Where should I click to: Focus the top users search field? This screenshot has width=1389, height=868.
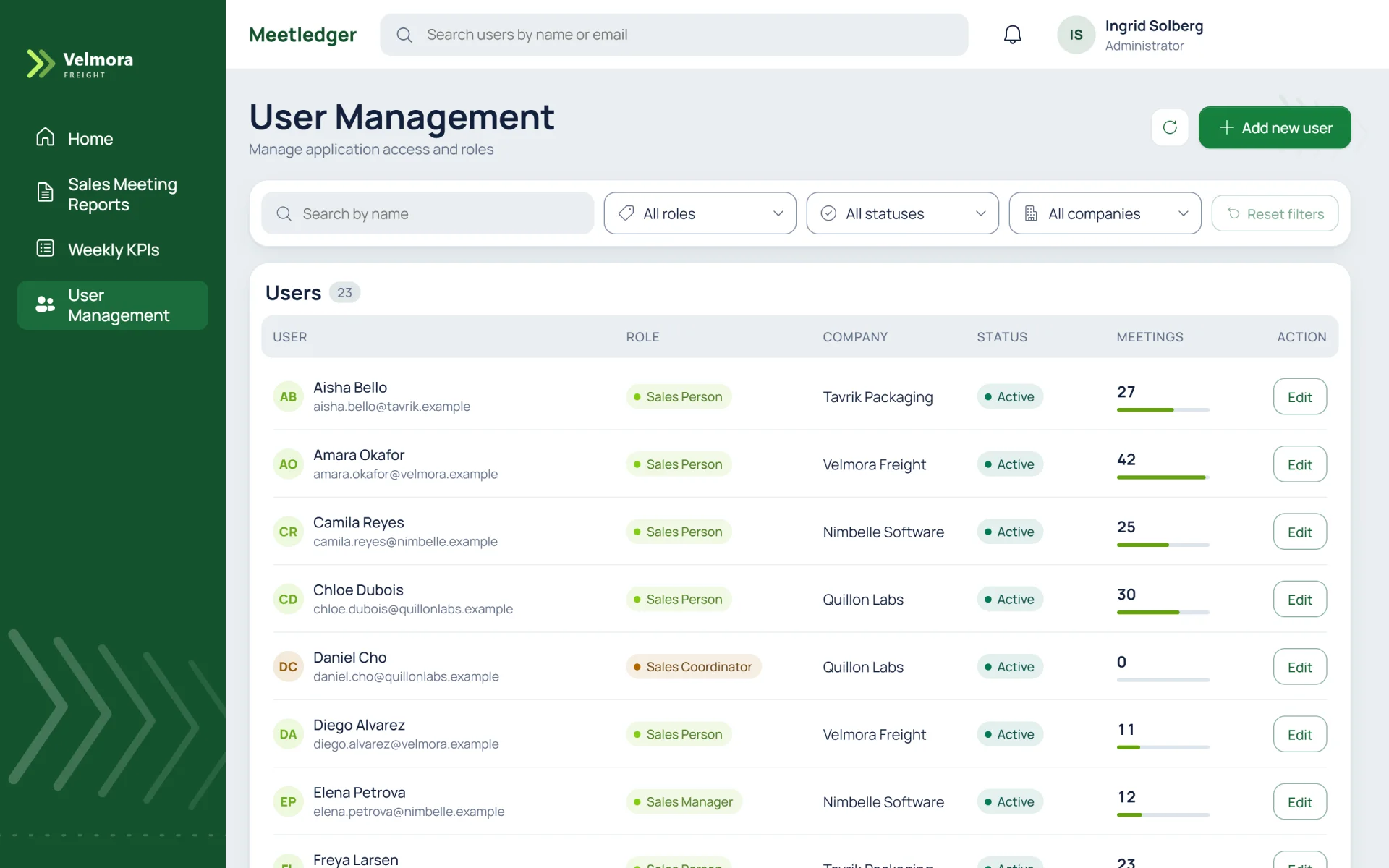click(x=674, y=35)
